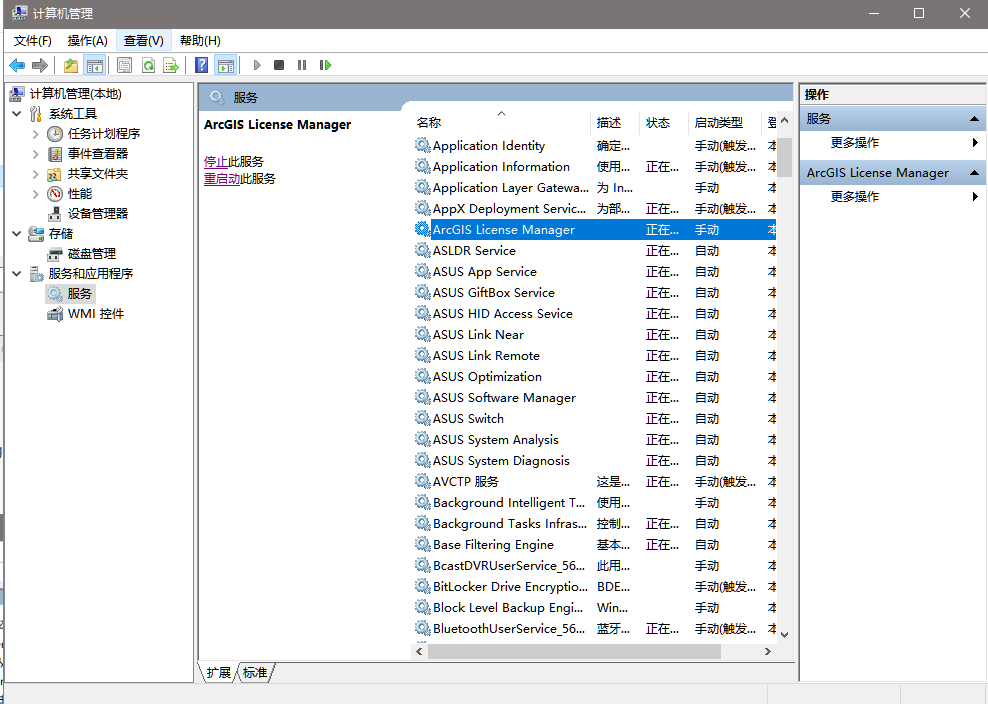The height and width of the screenshot is (704, 988).
Task: Click the horizontal scrollbar left arrow
Action: (x=420, y=652)
